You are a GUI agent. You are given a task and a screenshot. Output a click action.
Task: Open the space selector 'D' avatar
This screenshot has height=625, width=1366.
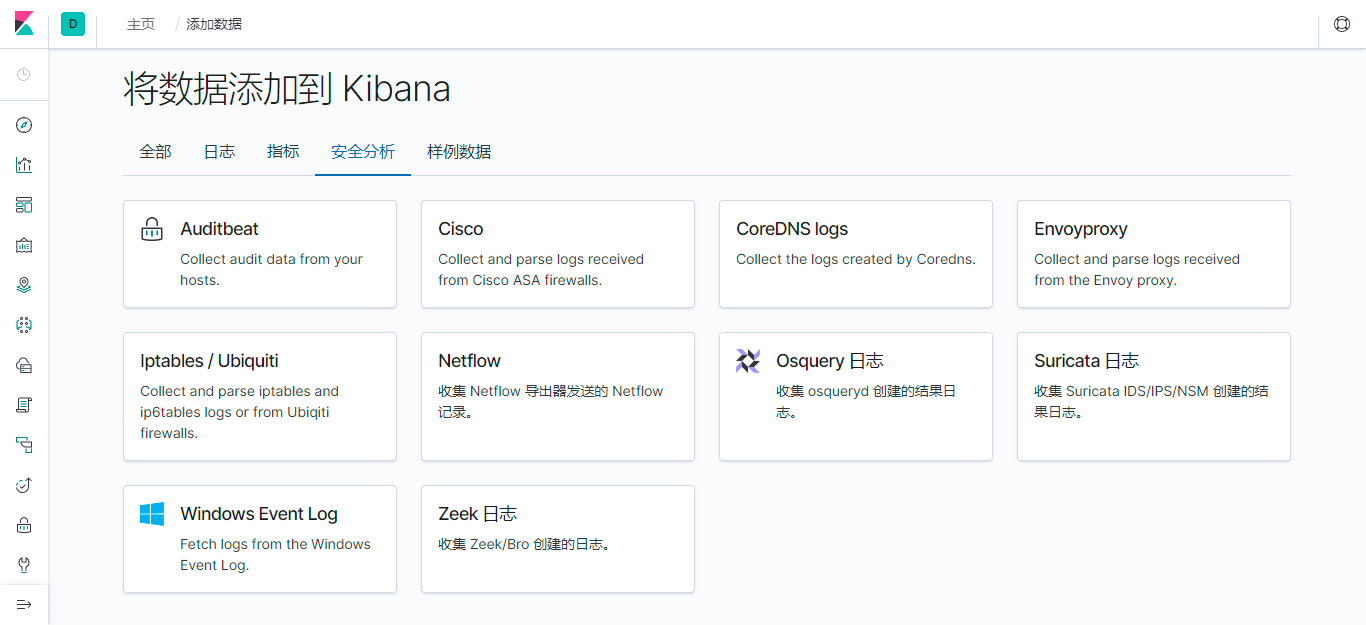point(73,24)
